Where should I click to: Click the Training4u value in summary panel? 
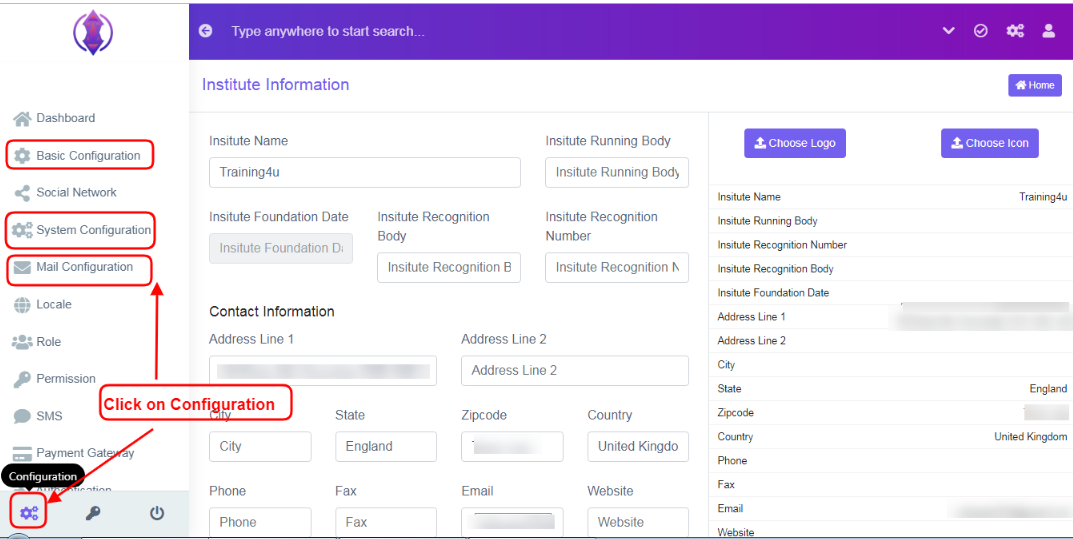[1043, 197]
